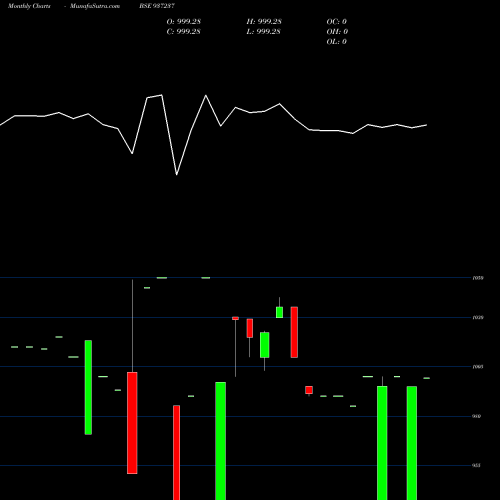The width and height of the screenshot is (500, 500).
Task: Click the low price value 'L: 999.28'
Action: pos(264,32)
